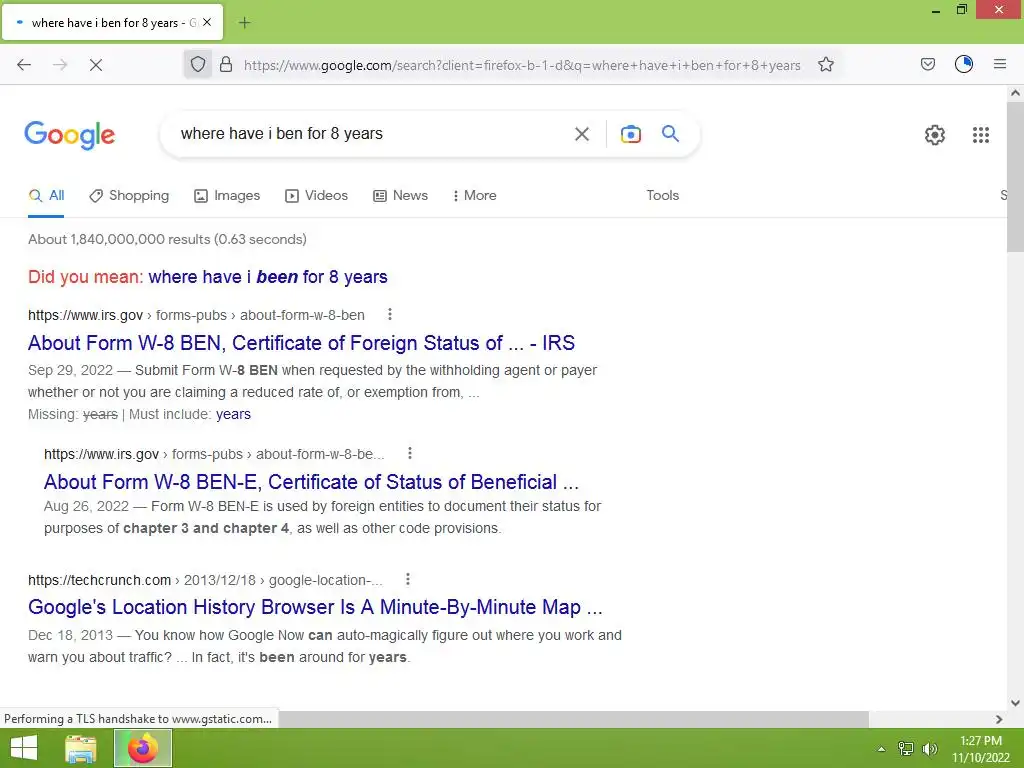Click the vertical scrollbar thumb
Viewport: 1024px width, 768px height.
click(1015, 176)
